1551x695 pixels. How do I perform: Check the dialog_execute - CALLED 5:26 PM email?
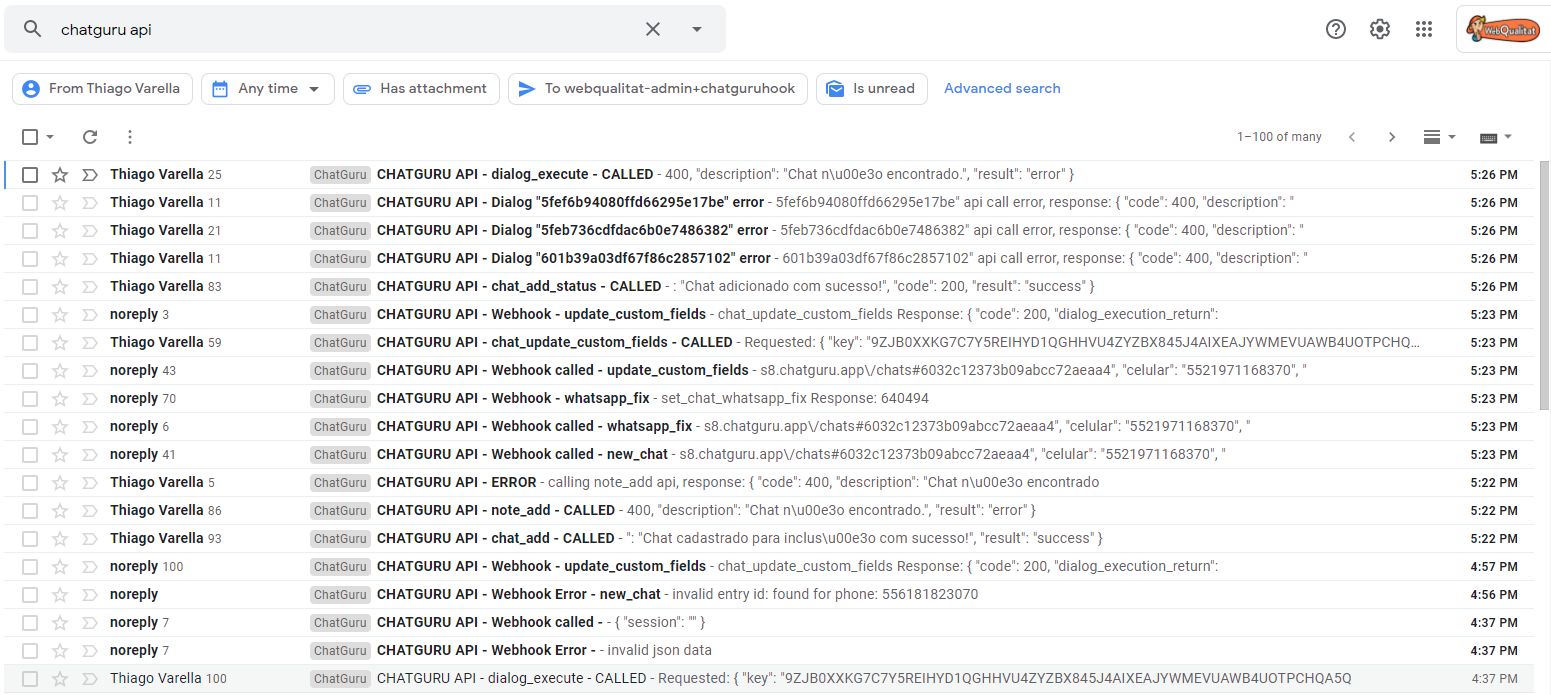point(30,175)
